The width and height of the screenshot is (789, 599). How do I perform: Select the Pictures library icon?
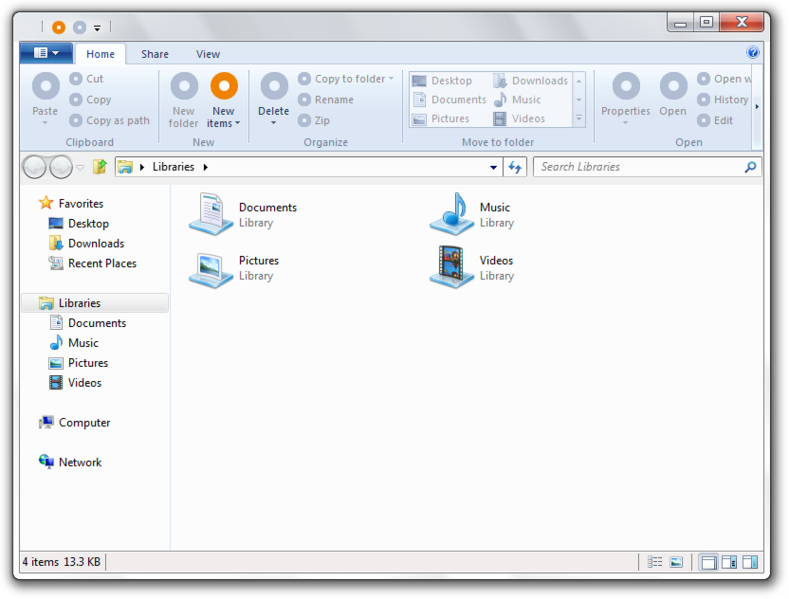pyautogui.click(x=211, y=267)
